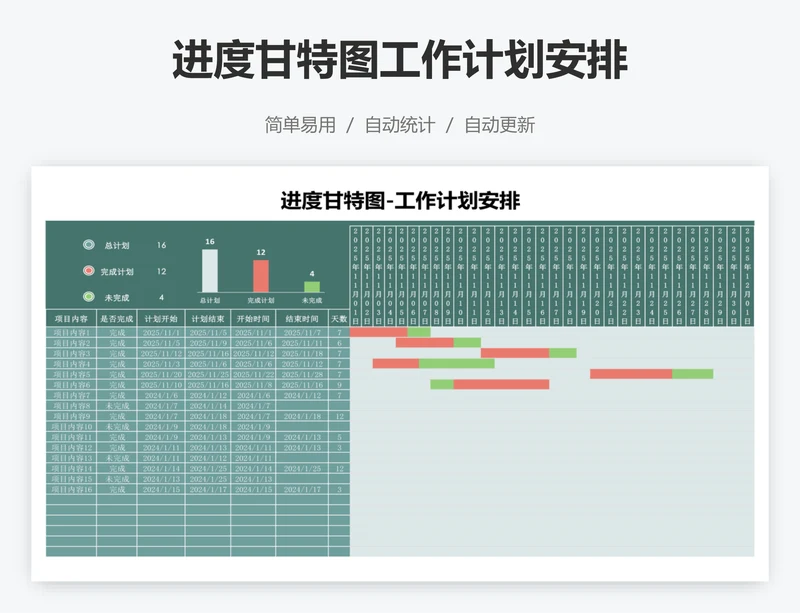The width and height of the screenshot is (800, 613).
Task: Click the sheet title 进度甘特图-工作计划安排
Action: (400, 201)
